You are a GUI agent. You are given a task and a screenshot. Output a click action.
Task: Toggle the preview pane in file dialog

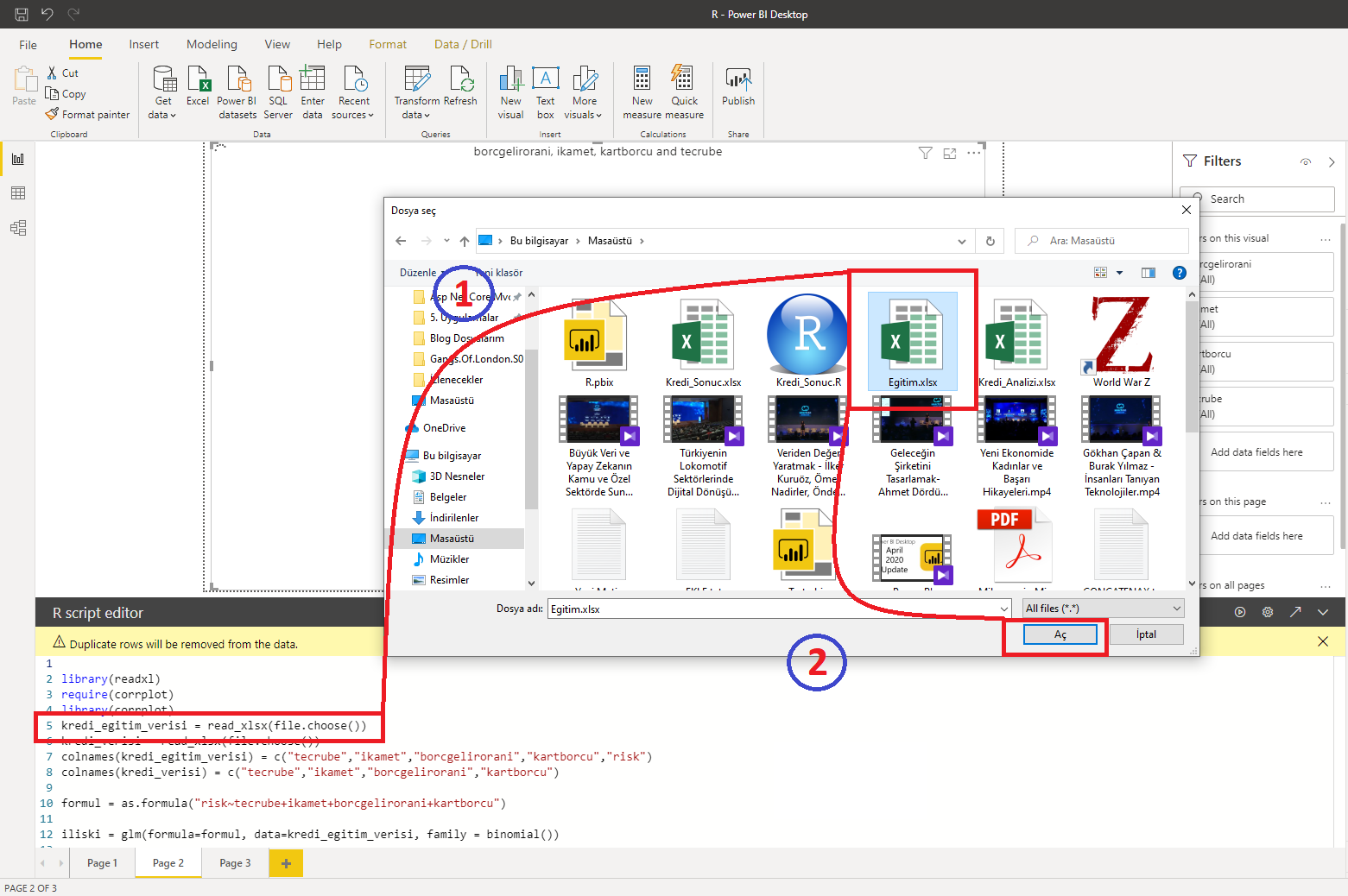click(1148, 273)
